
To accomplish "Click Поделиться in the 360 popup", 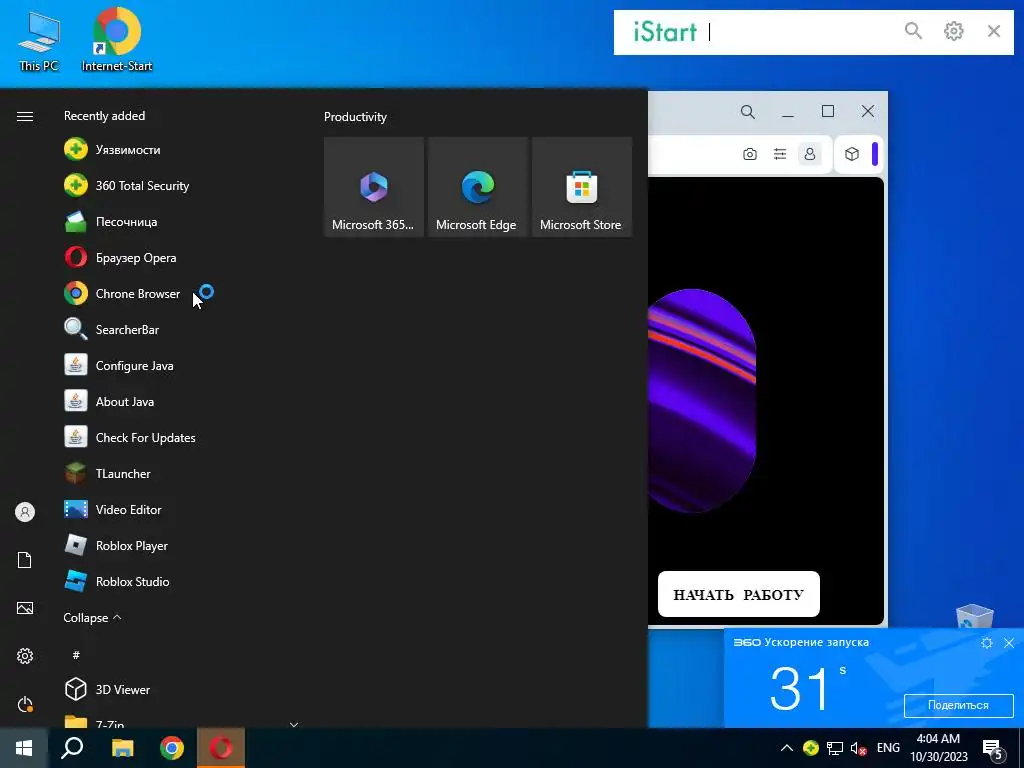I will [x=958, y=705].
